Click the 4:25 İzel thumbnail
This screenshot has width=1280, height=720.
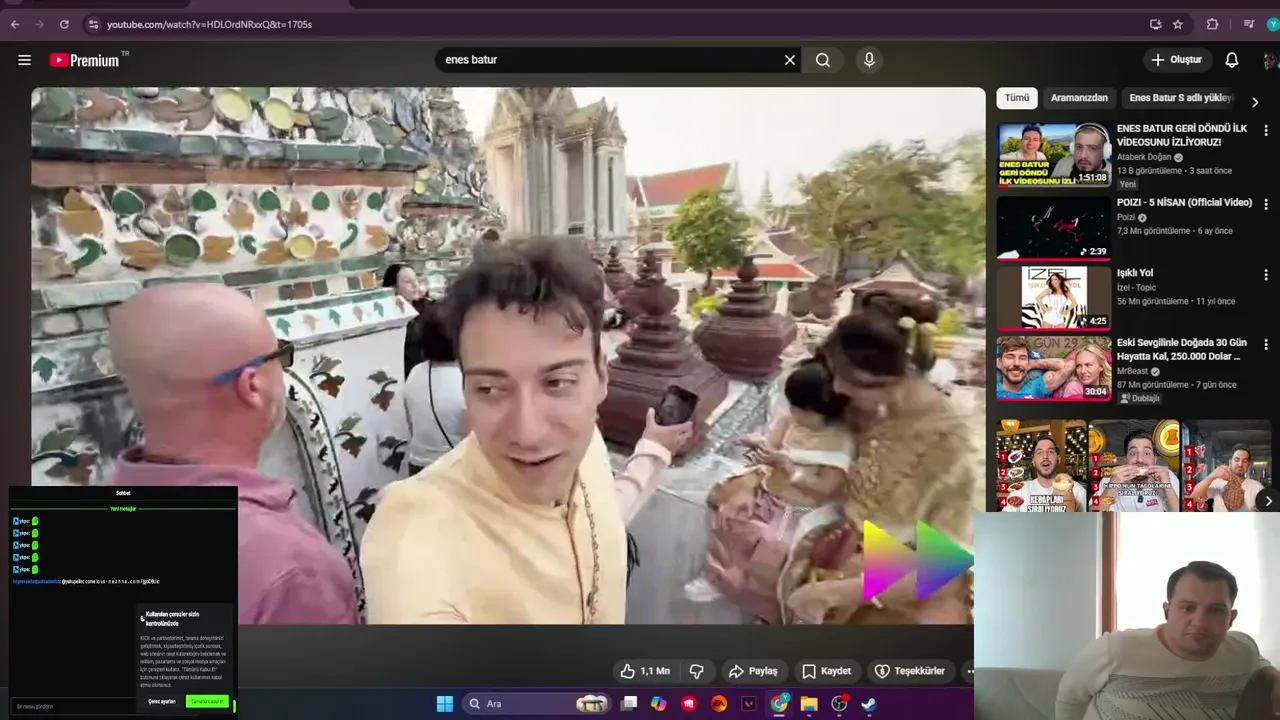coord(1053,297)
